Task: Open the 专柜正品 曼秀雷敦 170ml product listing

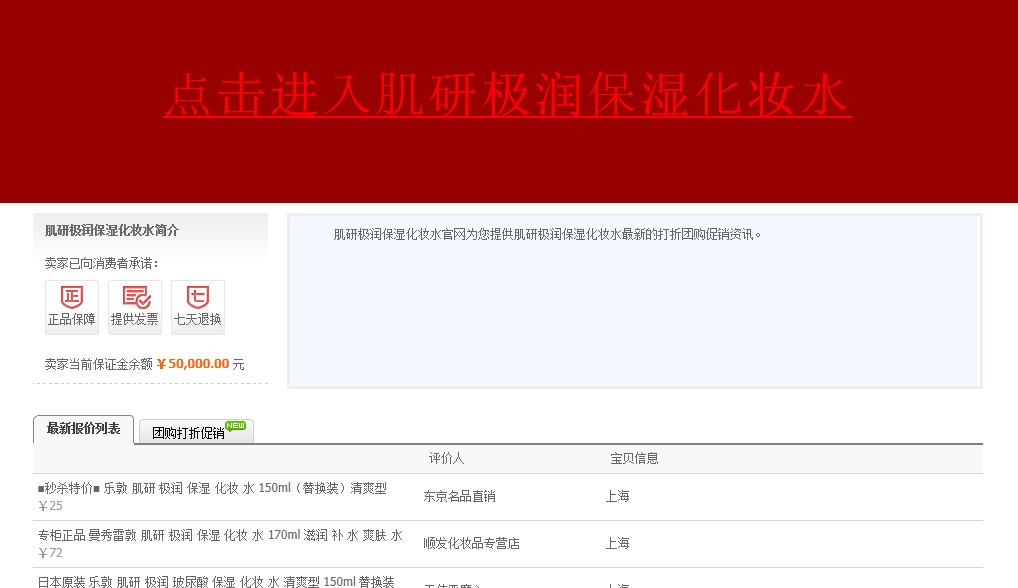Action: point(220,535)
